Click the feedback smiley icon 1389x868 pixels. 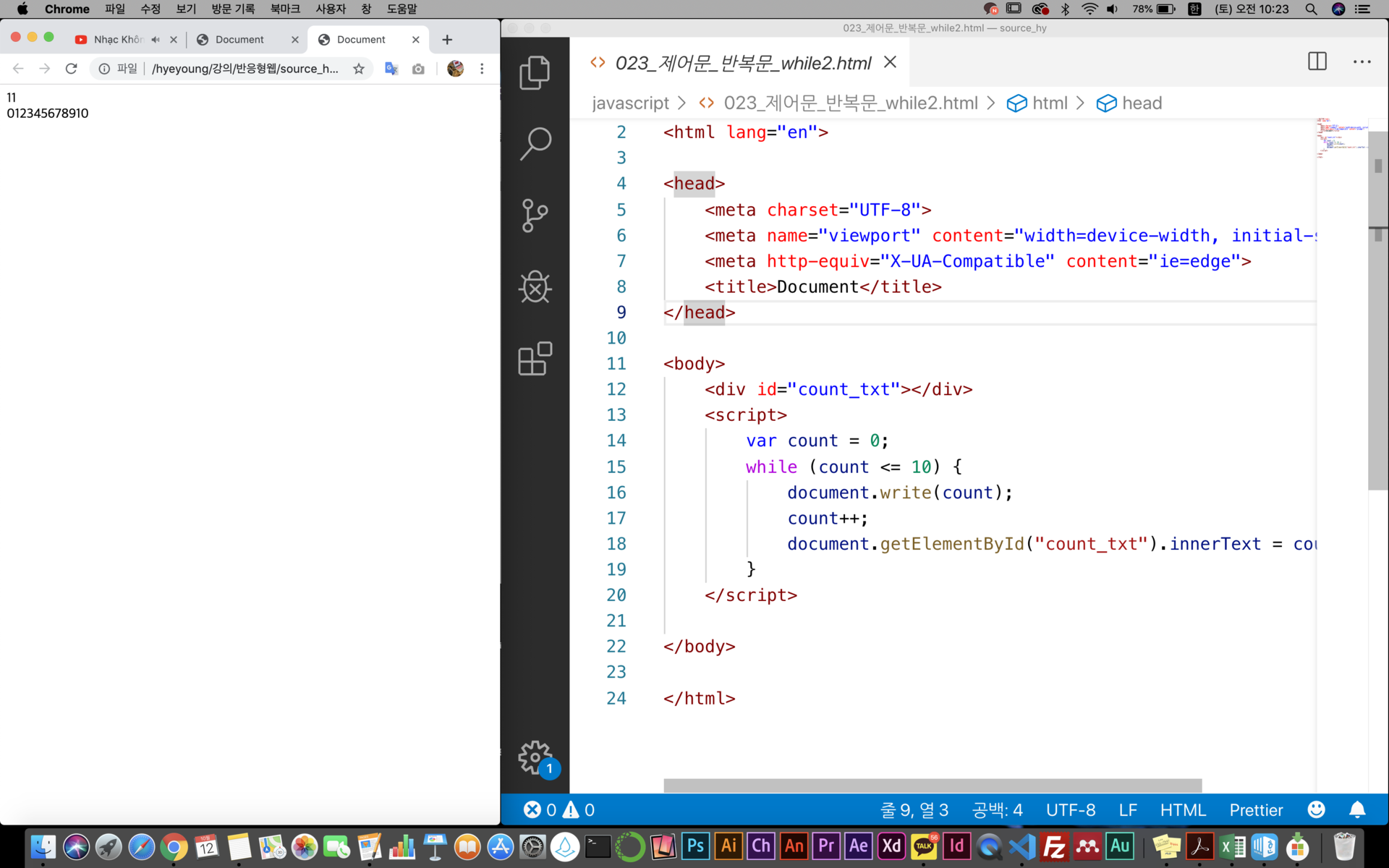pyautogui.click(x=1316, y=809)
